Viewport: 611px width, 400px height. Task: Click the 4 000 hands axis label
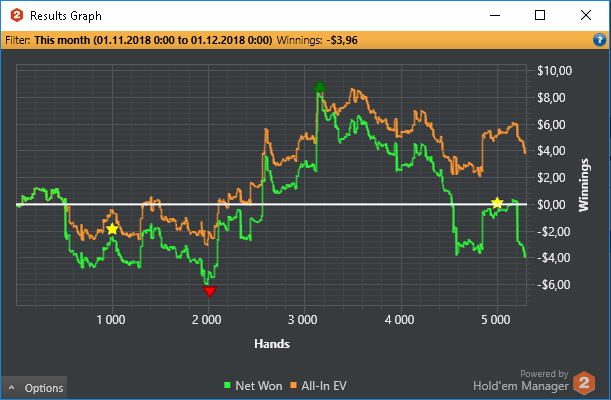click(x=399, y=320)
